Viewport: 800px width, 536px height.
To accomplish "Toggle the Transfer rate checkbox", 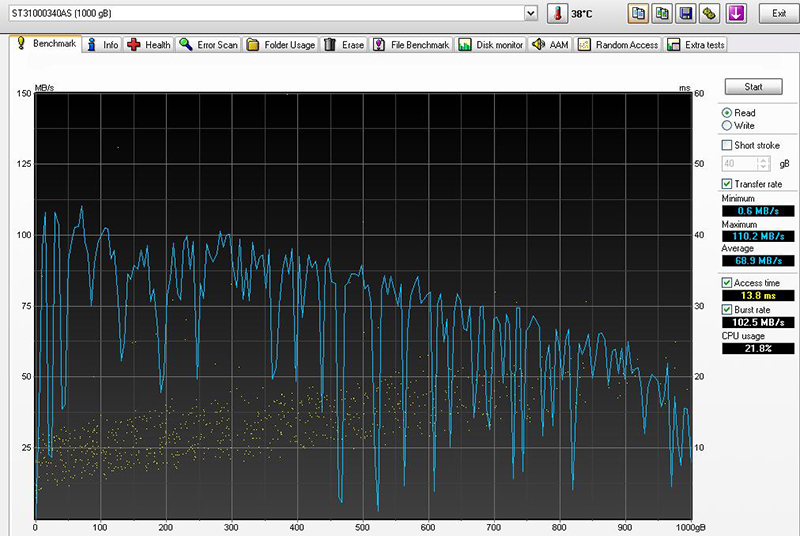I will tap(727, 184).
